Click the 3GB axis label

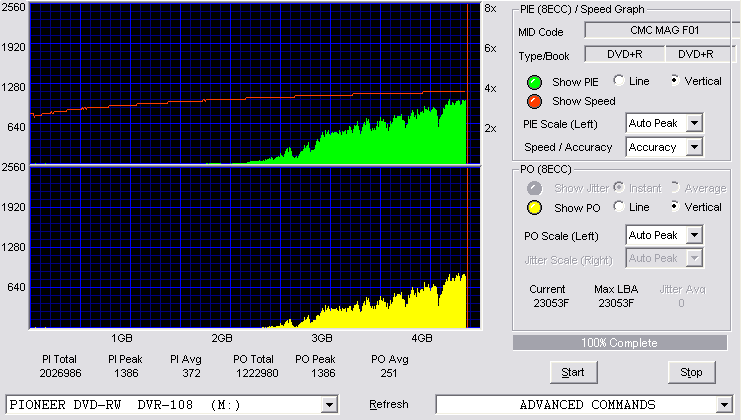tap(321, 338)
